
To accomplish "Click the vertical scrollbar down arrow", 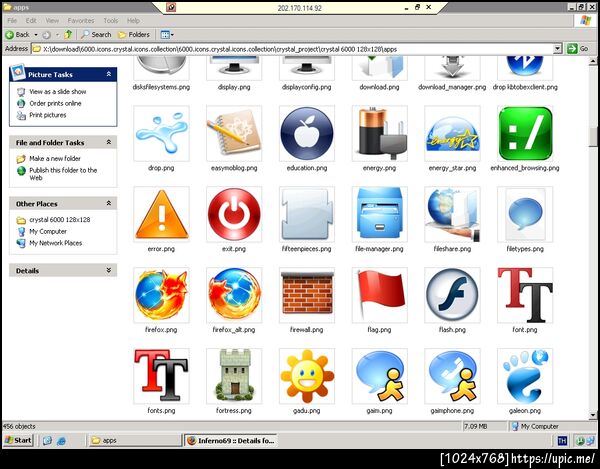I will [x=593, y=415].
